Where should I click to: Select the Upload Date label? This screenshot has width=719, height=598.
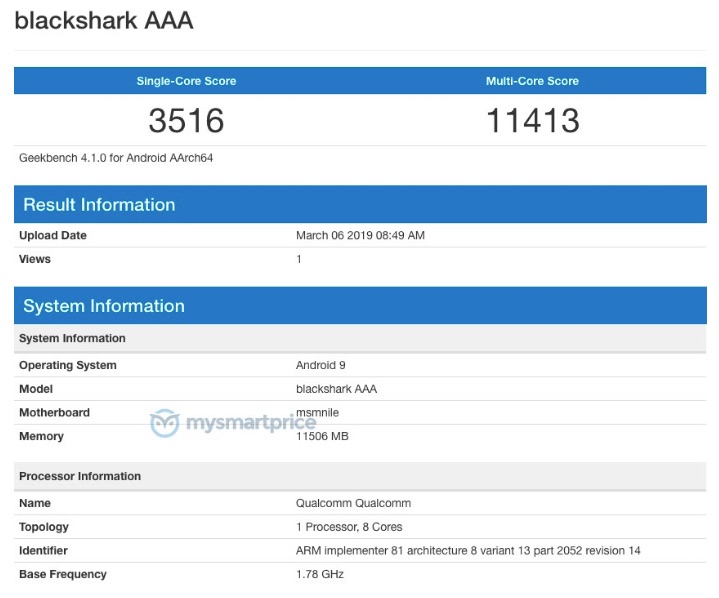[53, 235]
